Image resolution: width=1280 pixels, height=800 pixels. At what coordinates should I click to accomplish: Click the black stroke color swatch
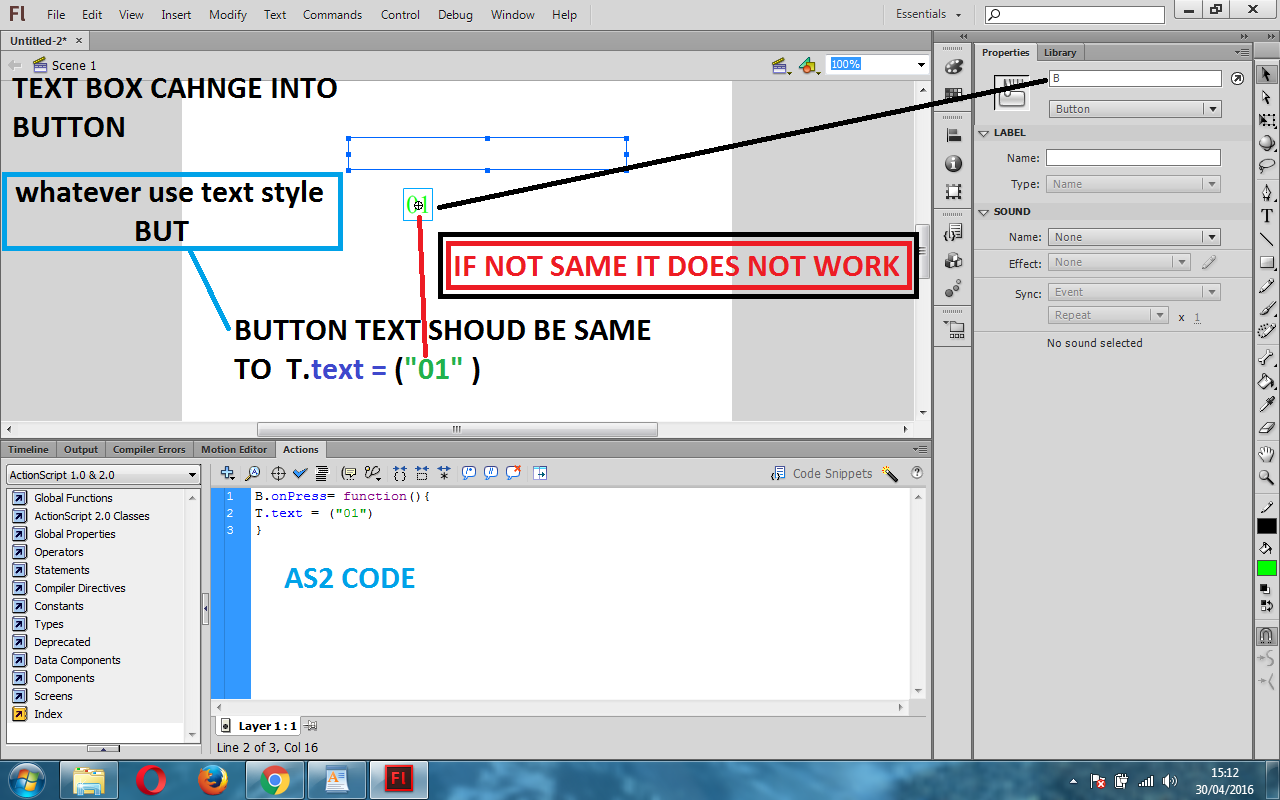tap(1267, 526)
